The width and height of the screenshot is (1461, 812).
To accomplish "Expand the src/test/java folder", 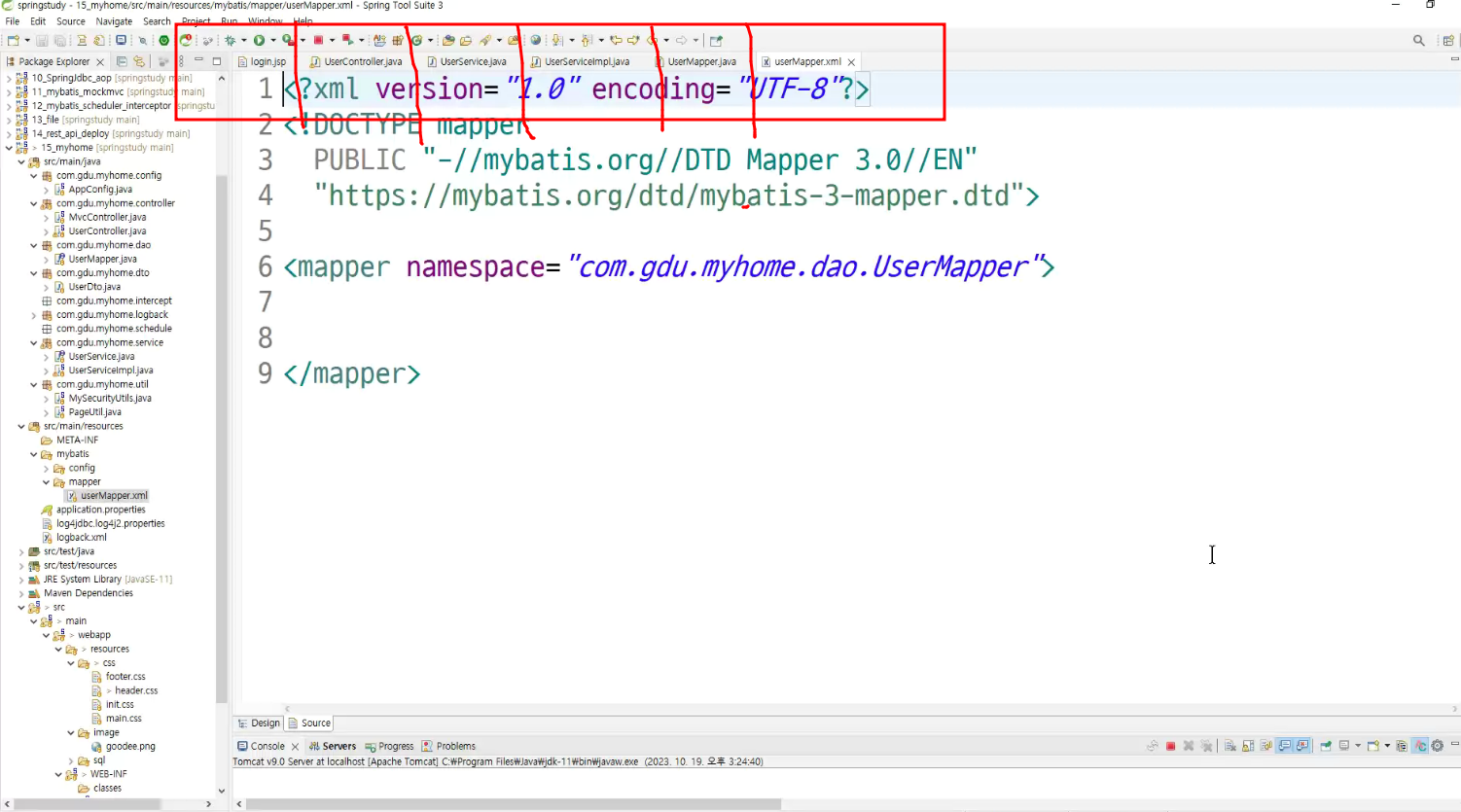I will [x=21, y=551].
